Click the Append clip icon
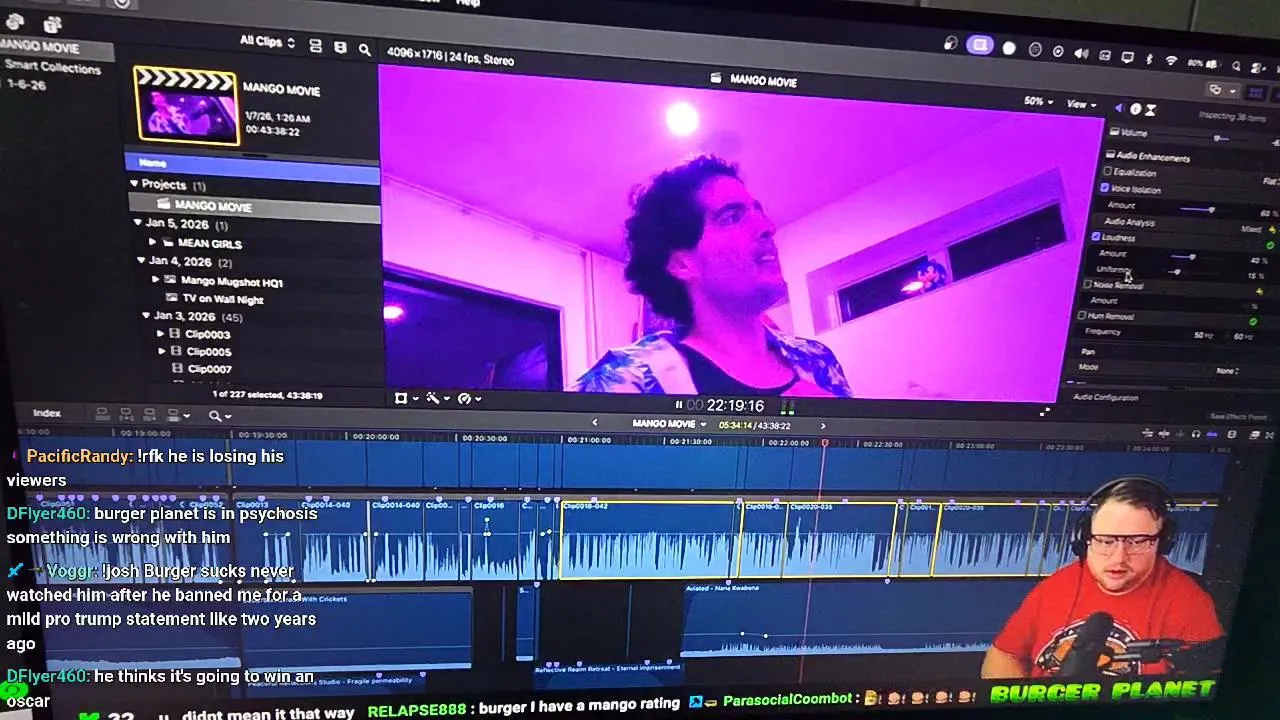The width and height of the screenshot is (1280, 720). [150, 414]
